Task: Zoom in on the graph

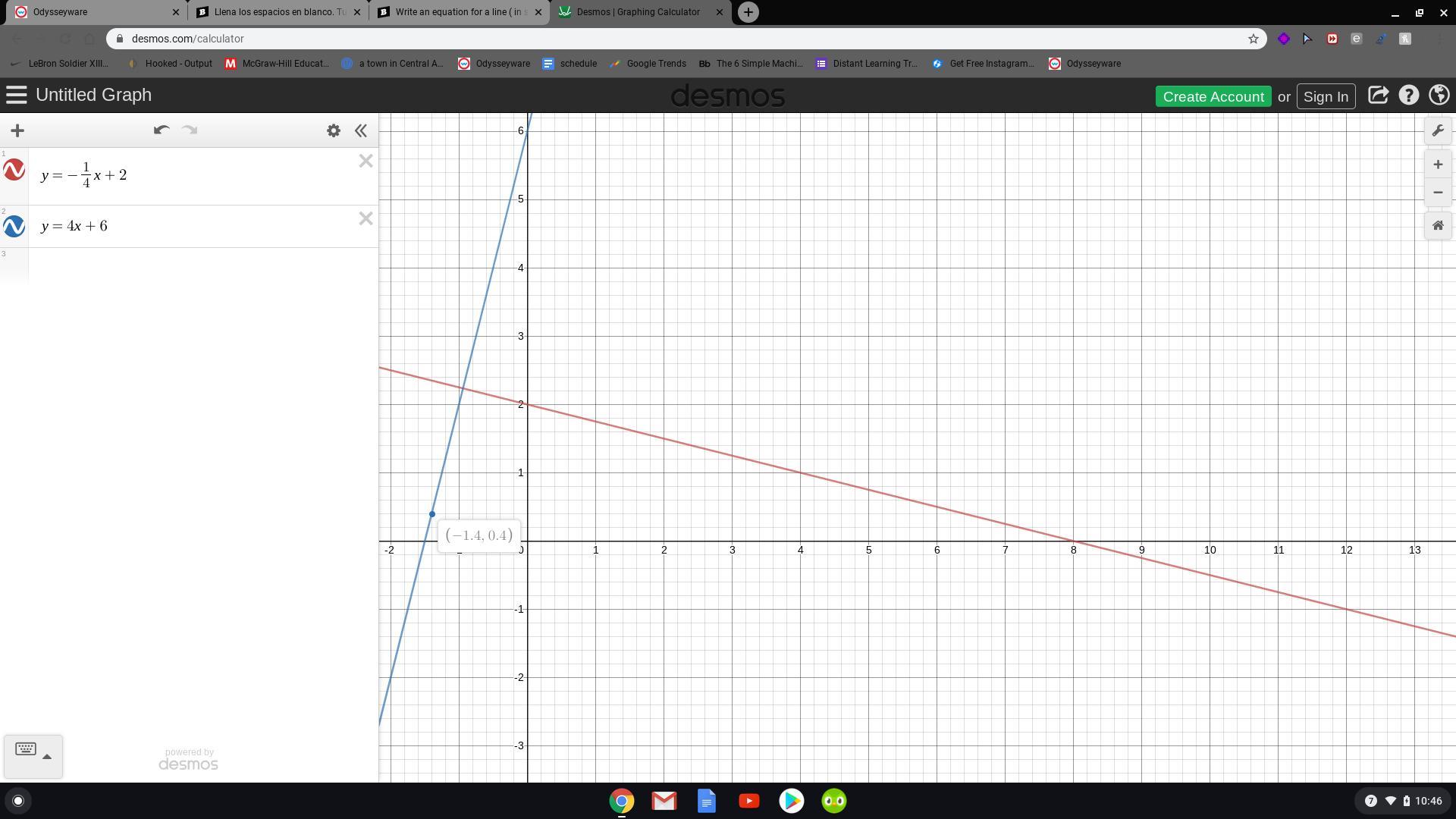Action: pos(1437,165)
